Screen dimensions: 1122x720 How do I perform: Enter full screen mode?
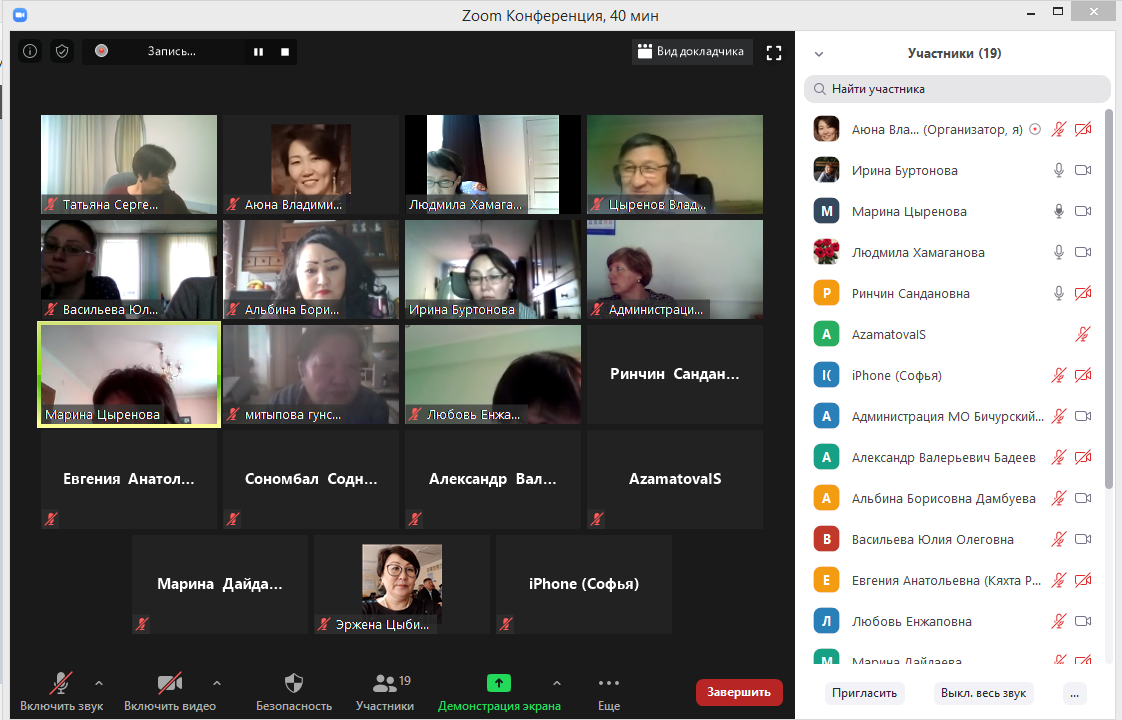point(773,52)
